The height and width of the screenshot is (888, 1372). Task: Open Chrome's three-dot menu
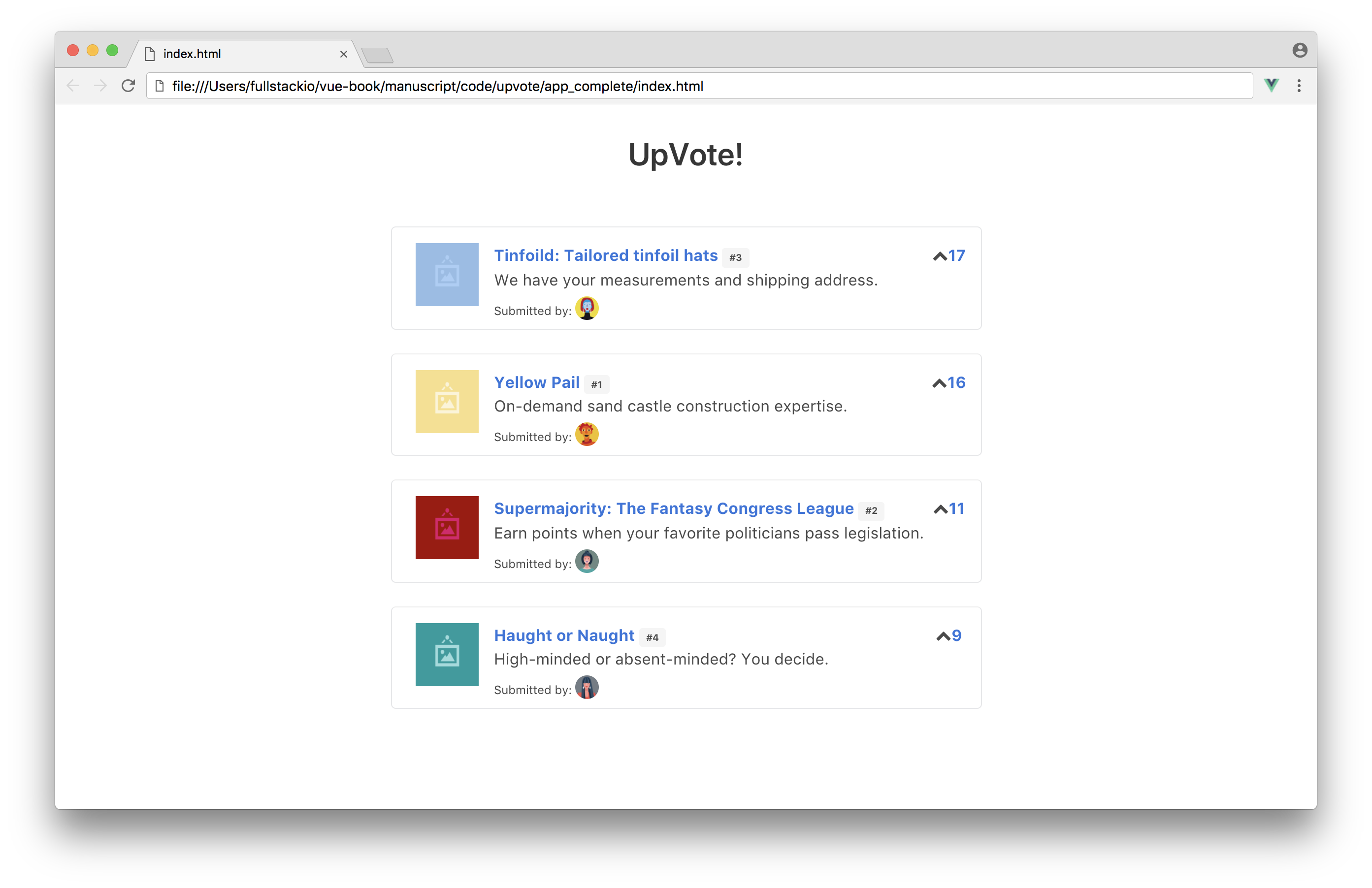pyautogui.click(x=1299, y=86)
